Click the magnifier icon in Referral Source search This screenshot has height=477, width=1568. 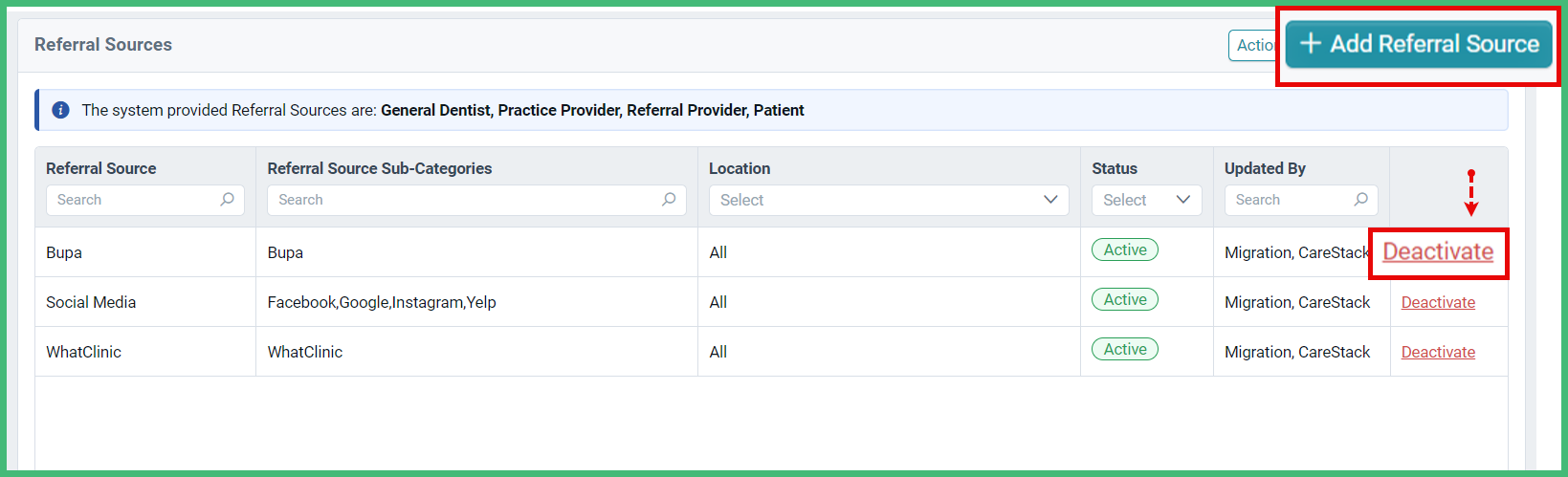point(227,200)
